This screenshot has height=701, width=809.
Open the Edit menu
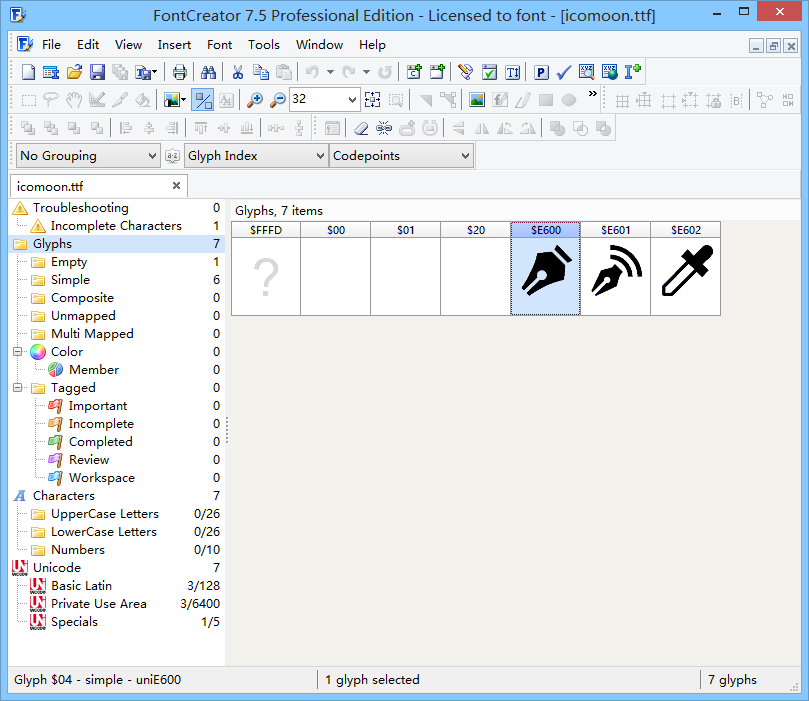coord(88,45)
